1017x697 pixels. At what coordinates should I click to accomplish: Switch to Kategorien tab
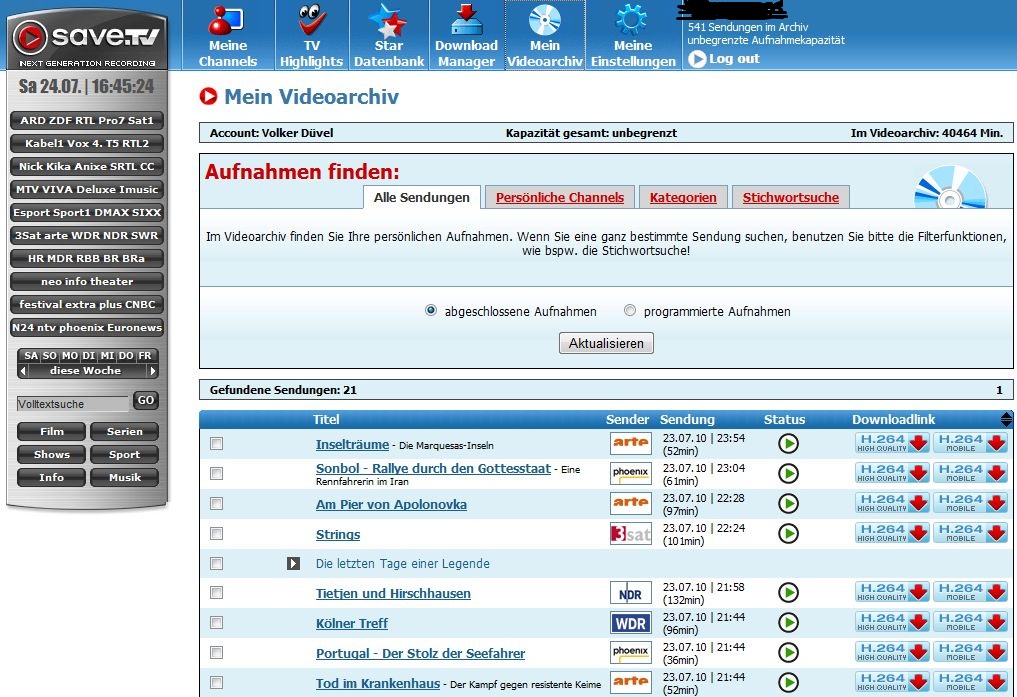click(x=683, y=197)
